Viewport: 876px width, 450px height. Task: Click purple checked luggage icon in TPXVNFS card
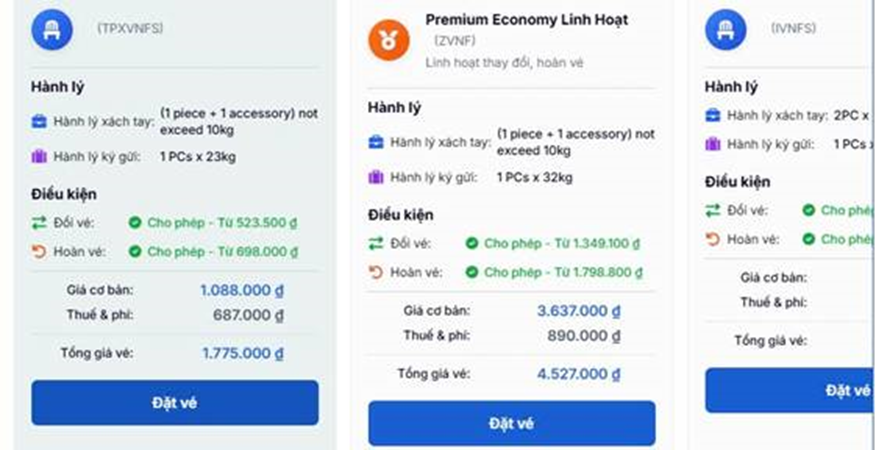(x=40, y=156)
